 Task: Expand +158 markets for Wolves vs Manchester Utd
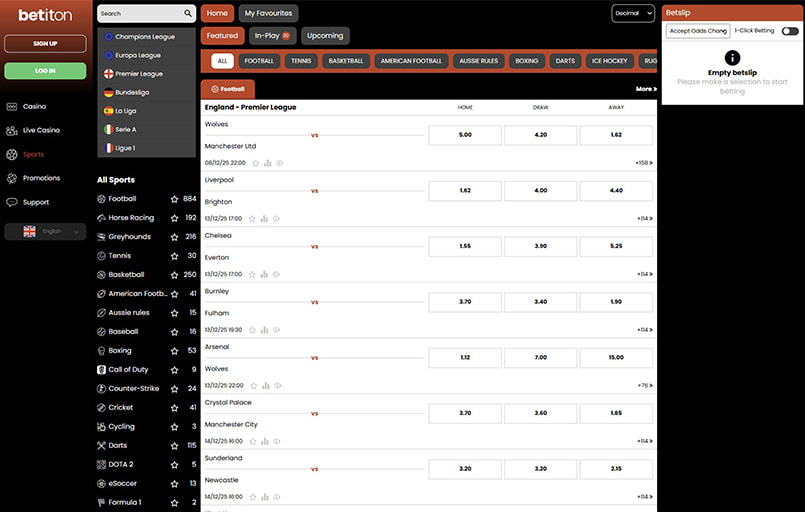pyautogui.click(x=644, y=163)
